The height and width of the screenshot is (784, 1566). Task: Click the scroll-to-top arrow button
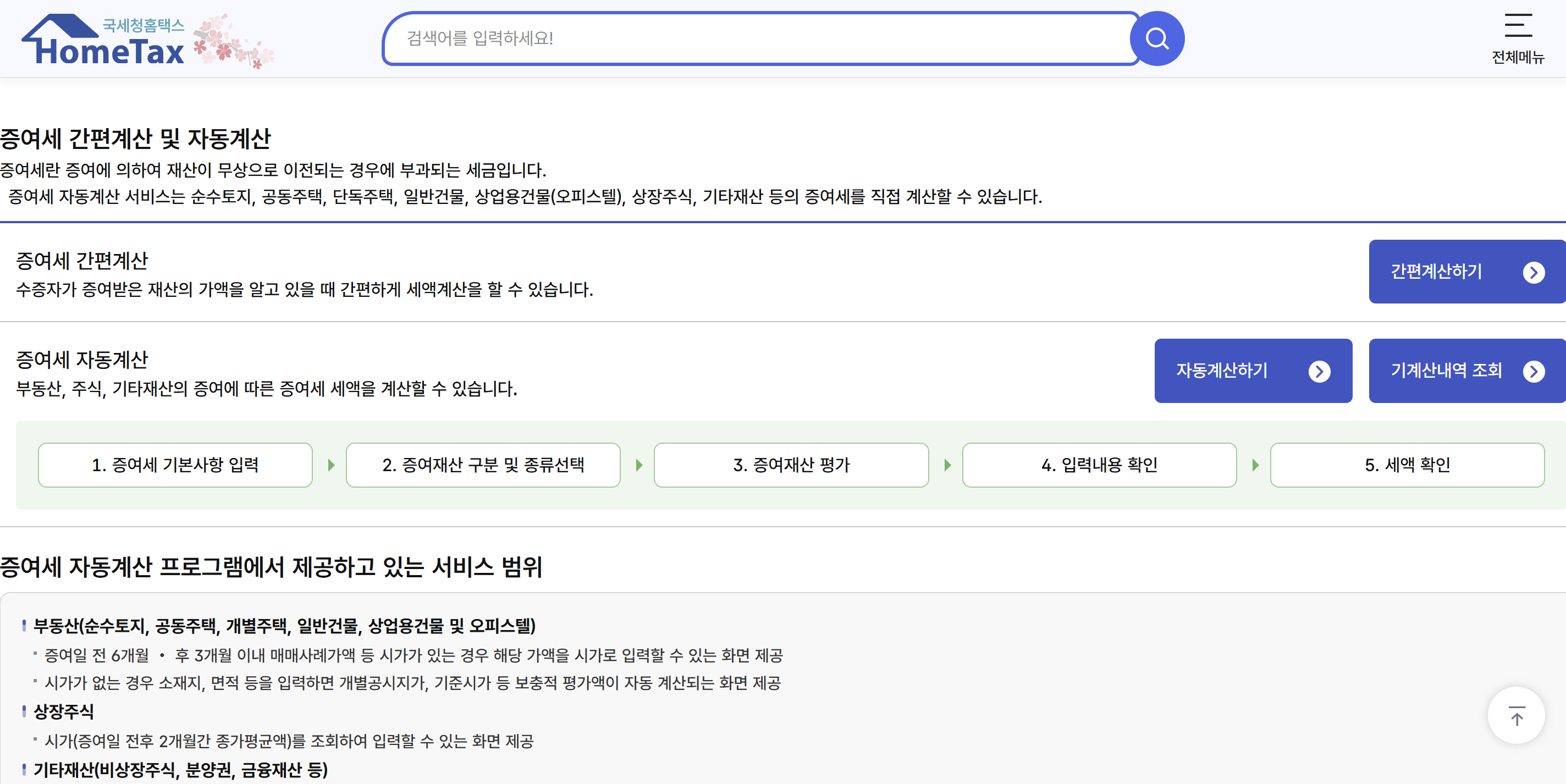(x=1515, y=715)
